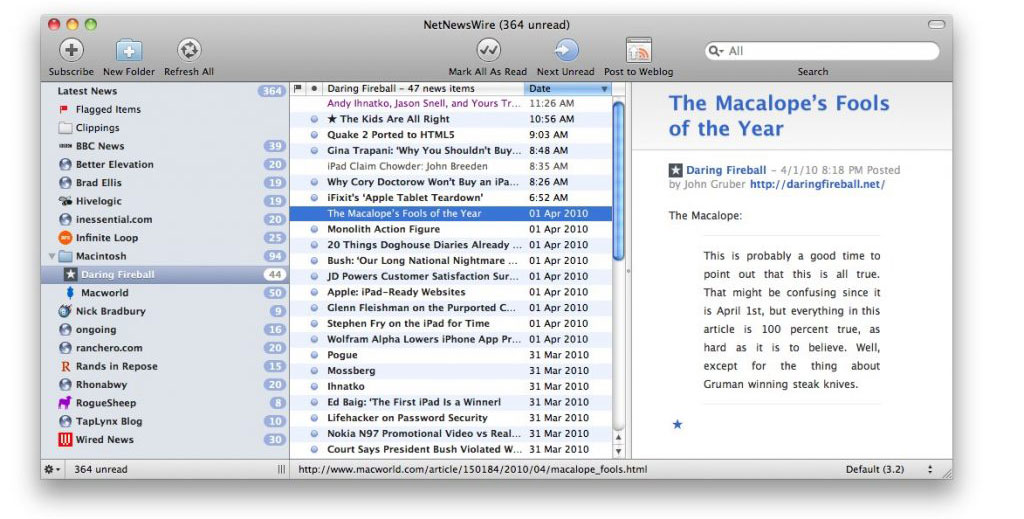
Task: Click the globe icon beside Better Elevation
Action: (x=65, y=165)
